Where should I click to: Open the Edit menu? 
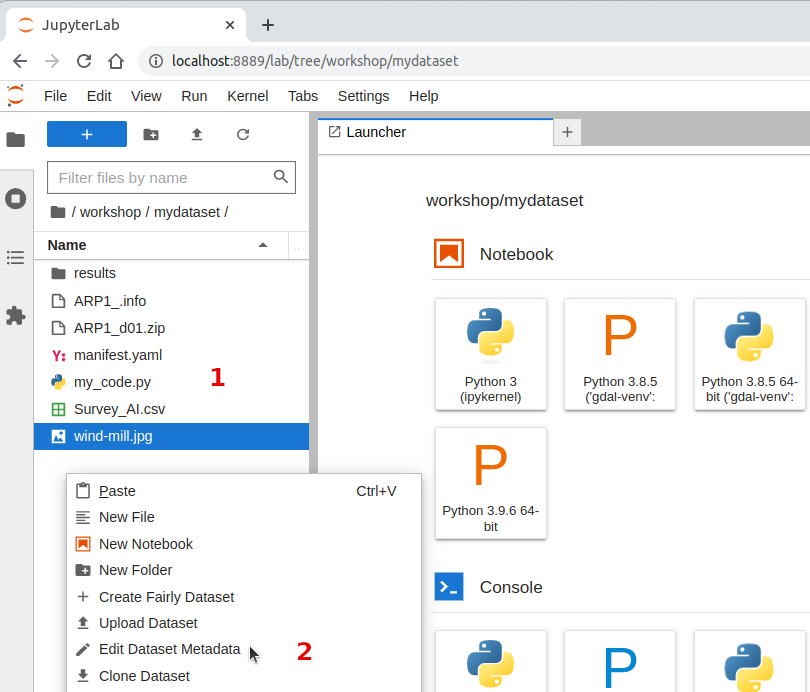click(x=99, y=96)
